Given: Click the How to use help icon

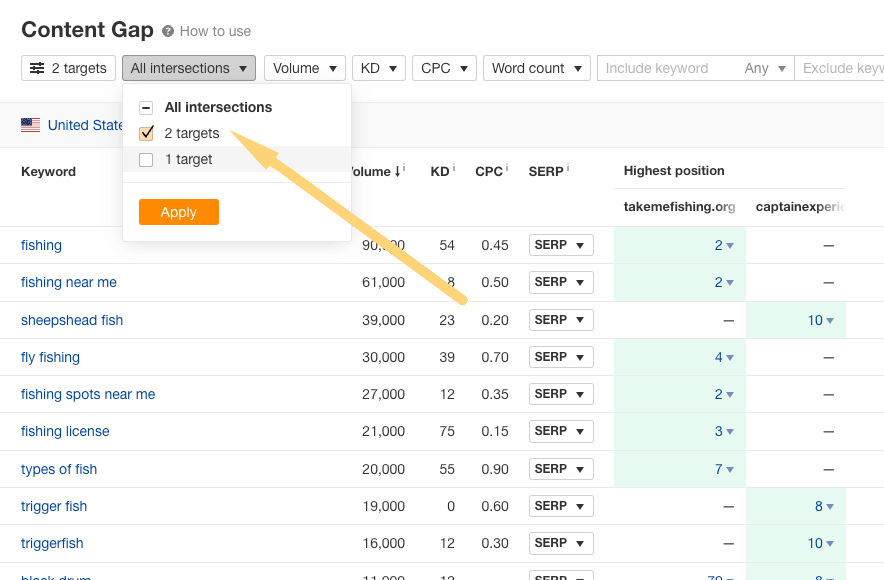Looking at the screenshot, I should click(168, 31).
